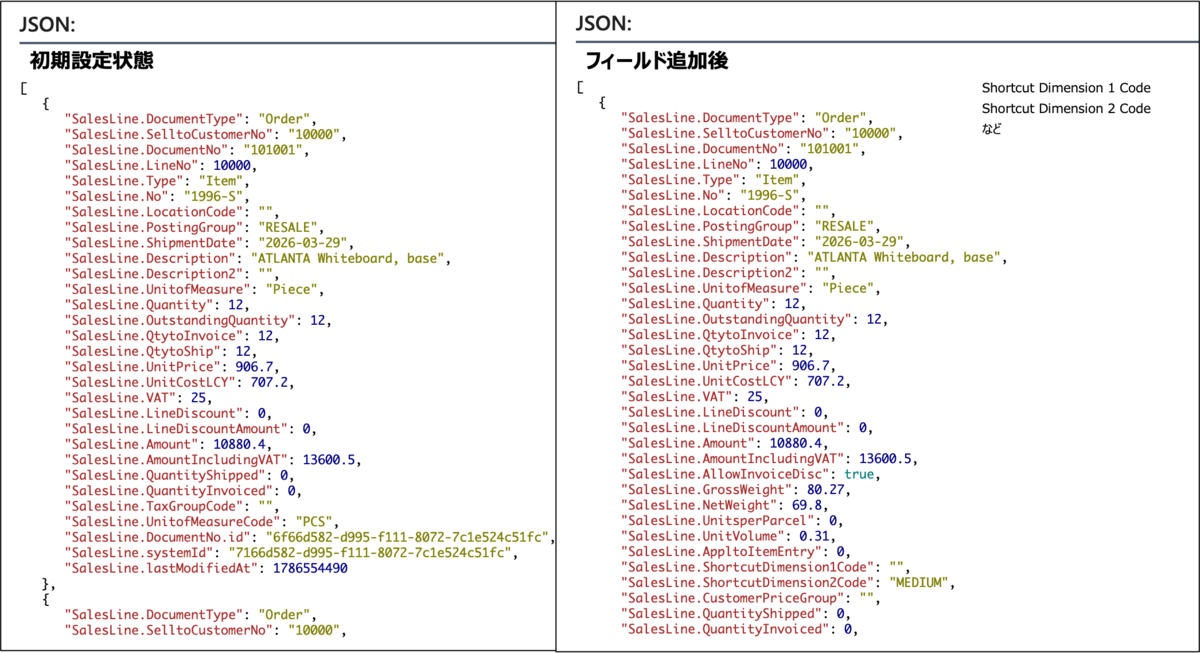Screen dimensions: 1200x653
Task: Click "101001" in 初期設定状態 panel
Action: point(273,149)
